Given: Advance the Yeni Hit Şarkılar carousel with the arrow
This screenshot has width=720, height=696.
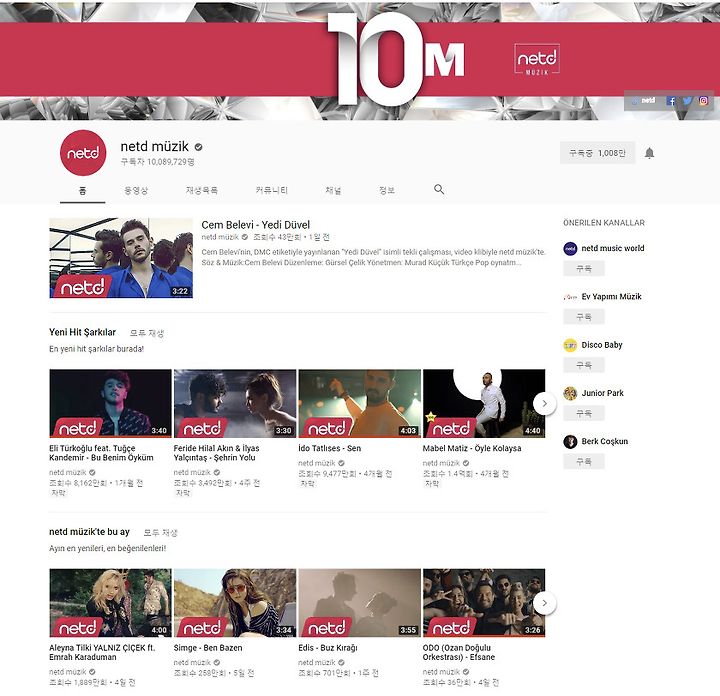Looking at the screenshot, I should 545,404.
